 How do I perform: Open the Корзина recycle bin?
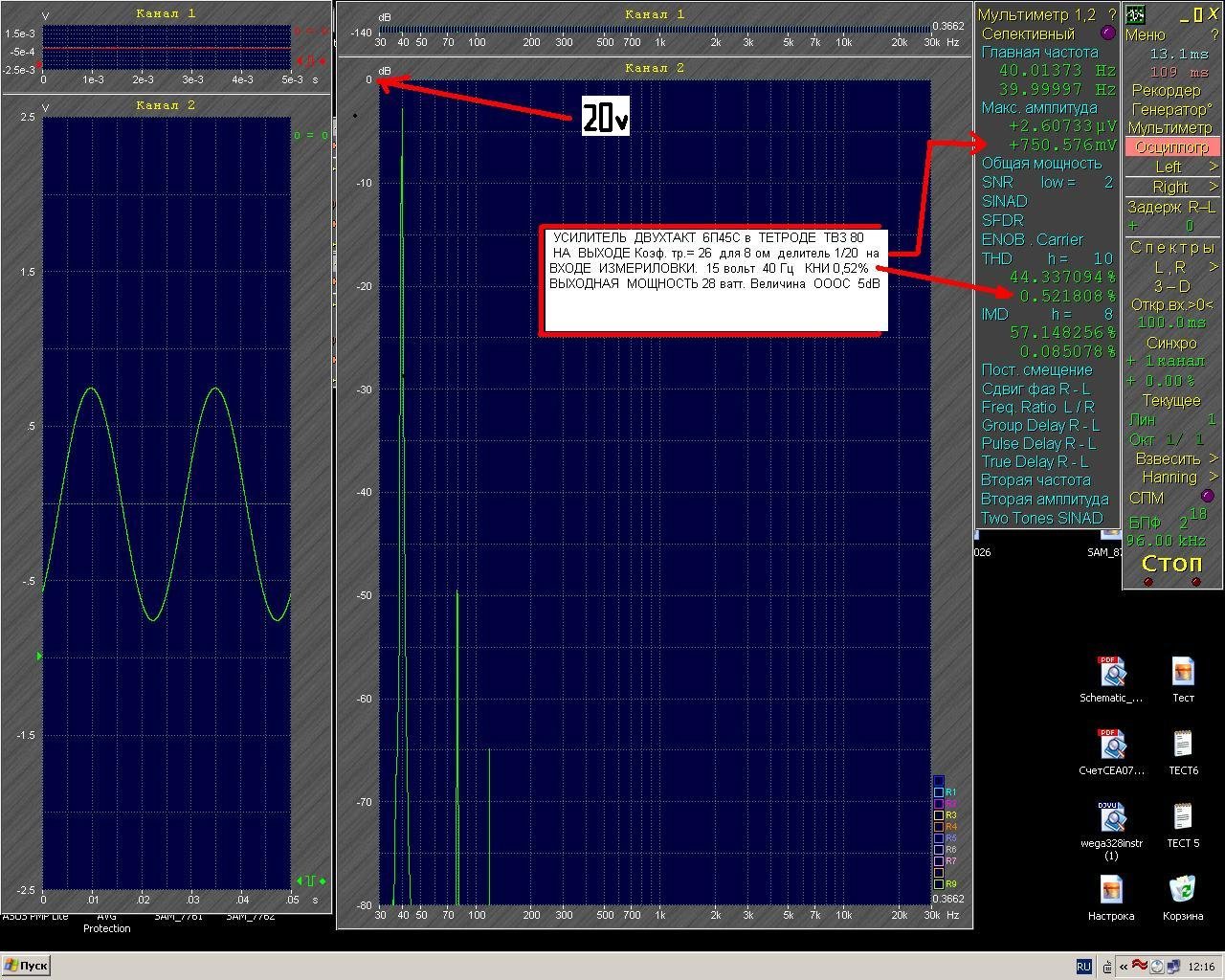pos(1183,898)
